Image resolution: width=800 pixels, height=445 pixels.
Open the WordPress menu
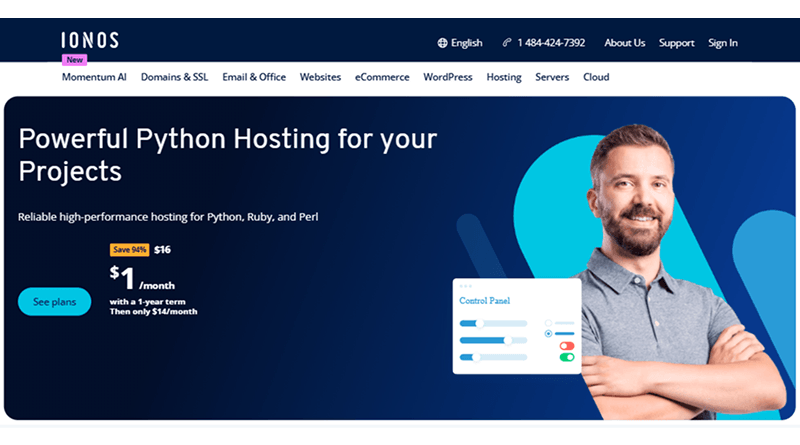(x=447, y=77)
